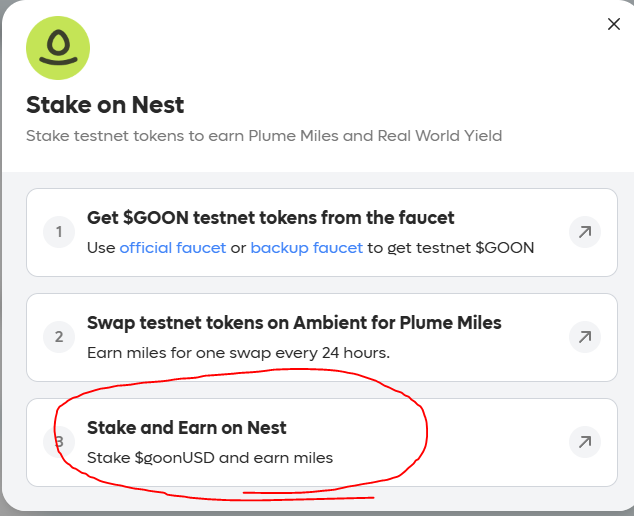Click 'Stake $goonUSD and earn miles' text
Viewport: 634px width, 516px height.
210,458
